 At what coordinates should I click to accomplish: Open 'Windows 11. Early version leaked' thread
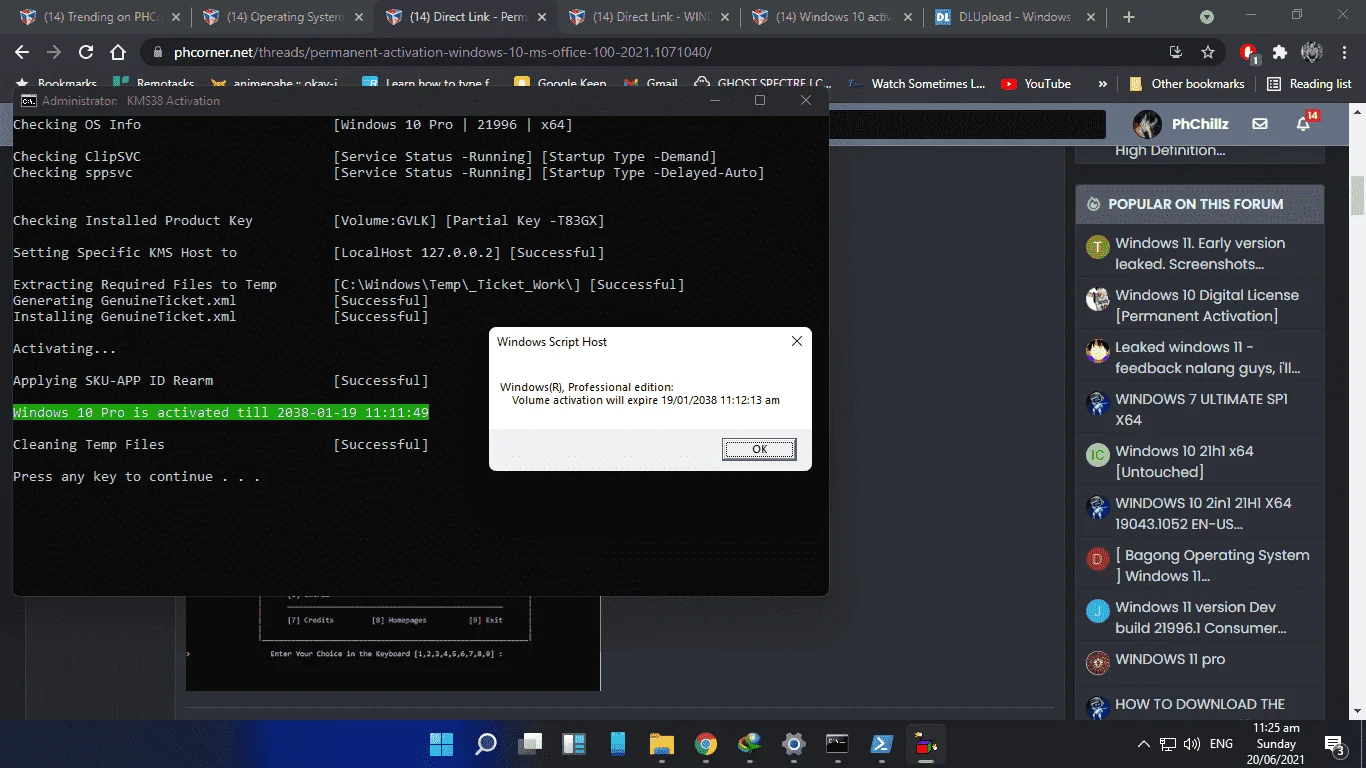(x=1200, y=253)
